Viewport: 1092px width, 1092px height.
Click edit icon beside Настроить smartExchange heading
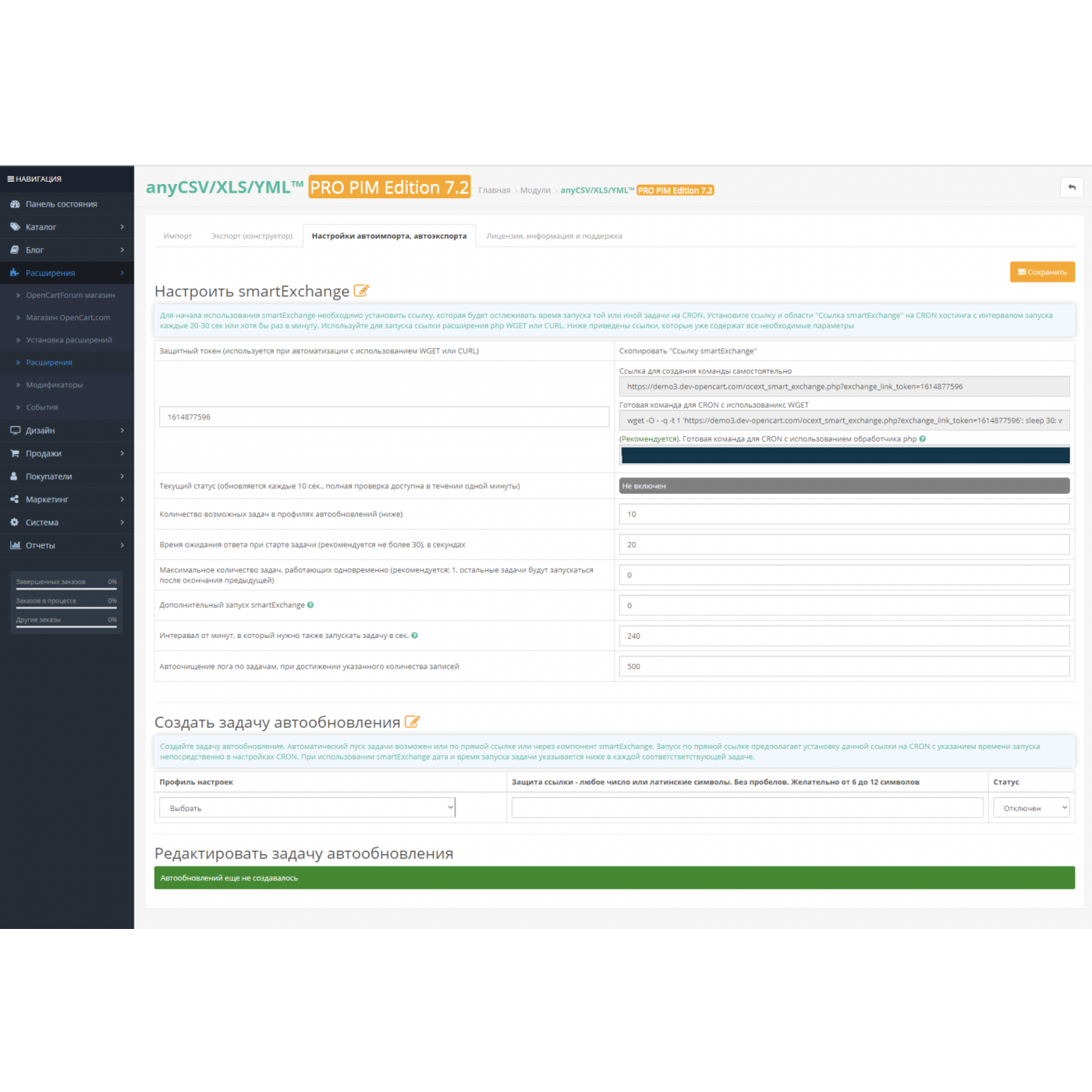[x=361, y=291]
